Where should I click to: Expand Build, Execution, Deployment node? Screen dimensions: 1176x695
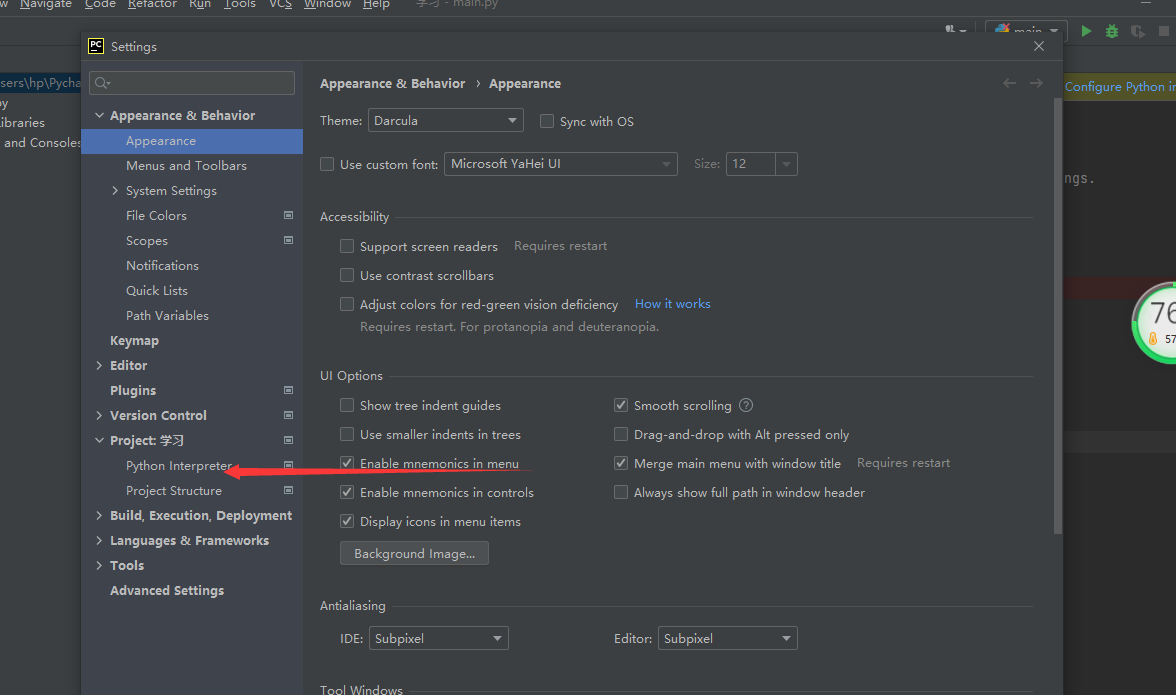click(99, 515)
